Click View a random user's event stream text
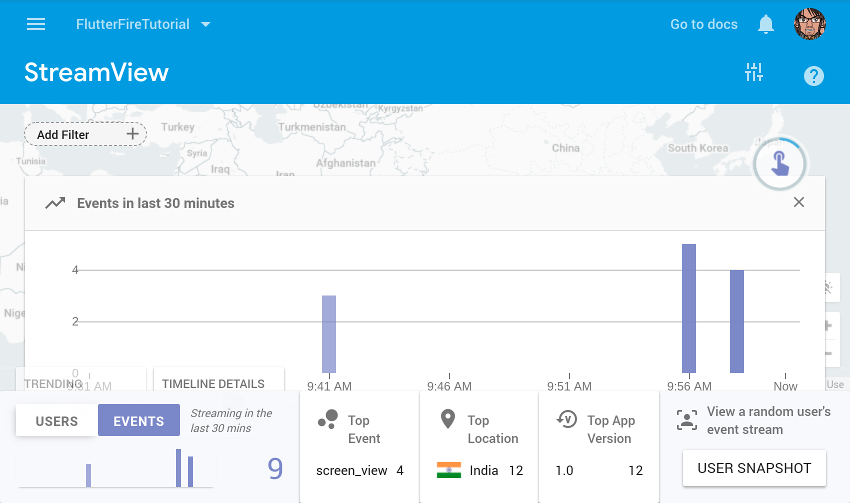Screen dimensions: 850x503 [768, 420]
